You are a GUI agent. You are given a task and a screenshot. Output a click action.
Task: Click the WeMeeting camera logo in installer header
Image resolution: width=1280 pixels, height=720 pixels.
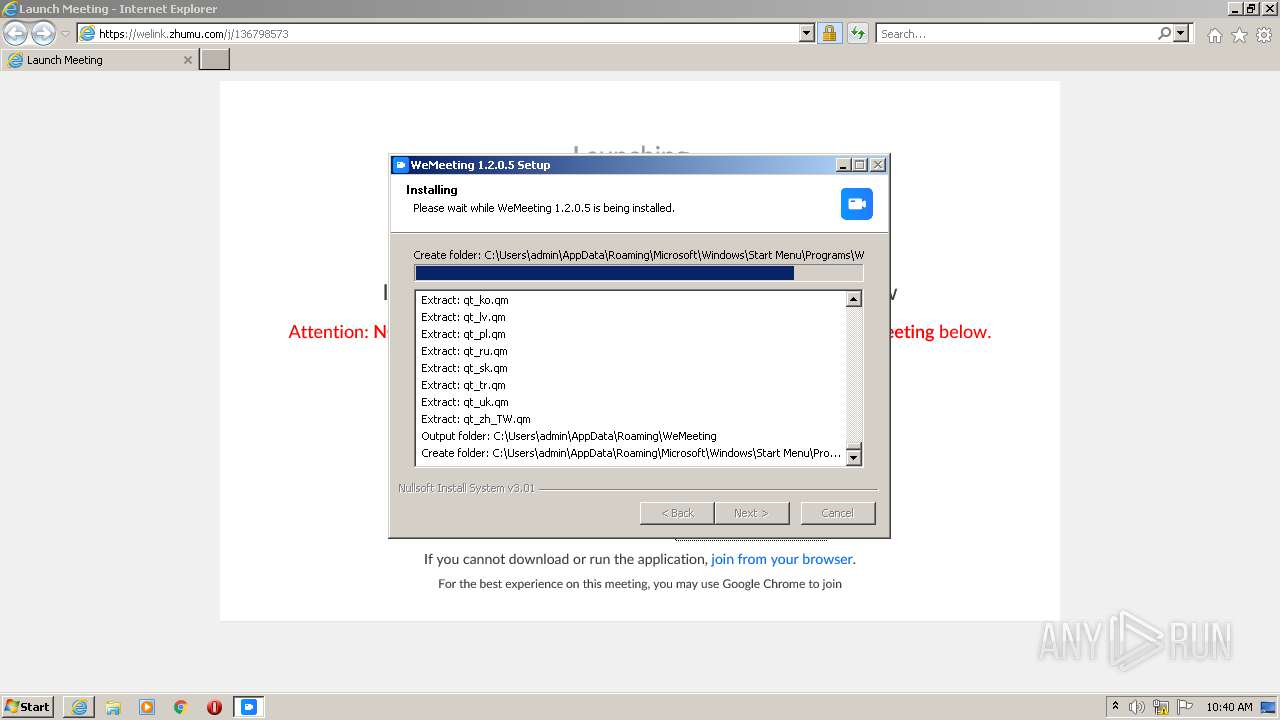click(x=857, y=204)
